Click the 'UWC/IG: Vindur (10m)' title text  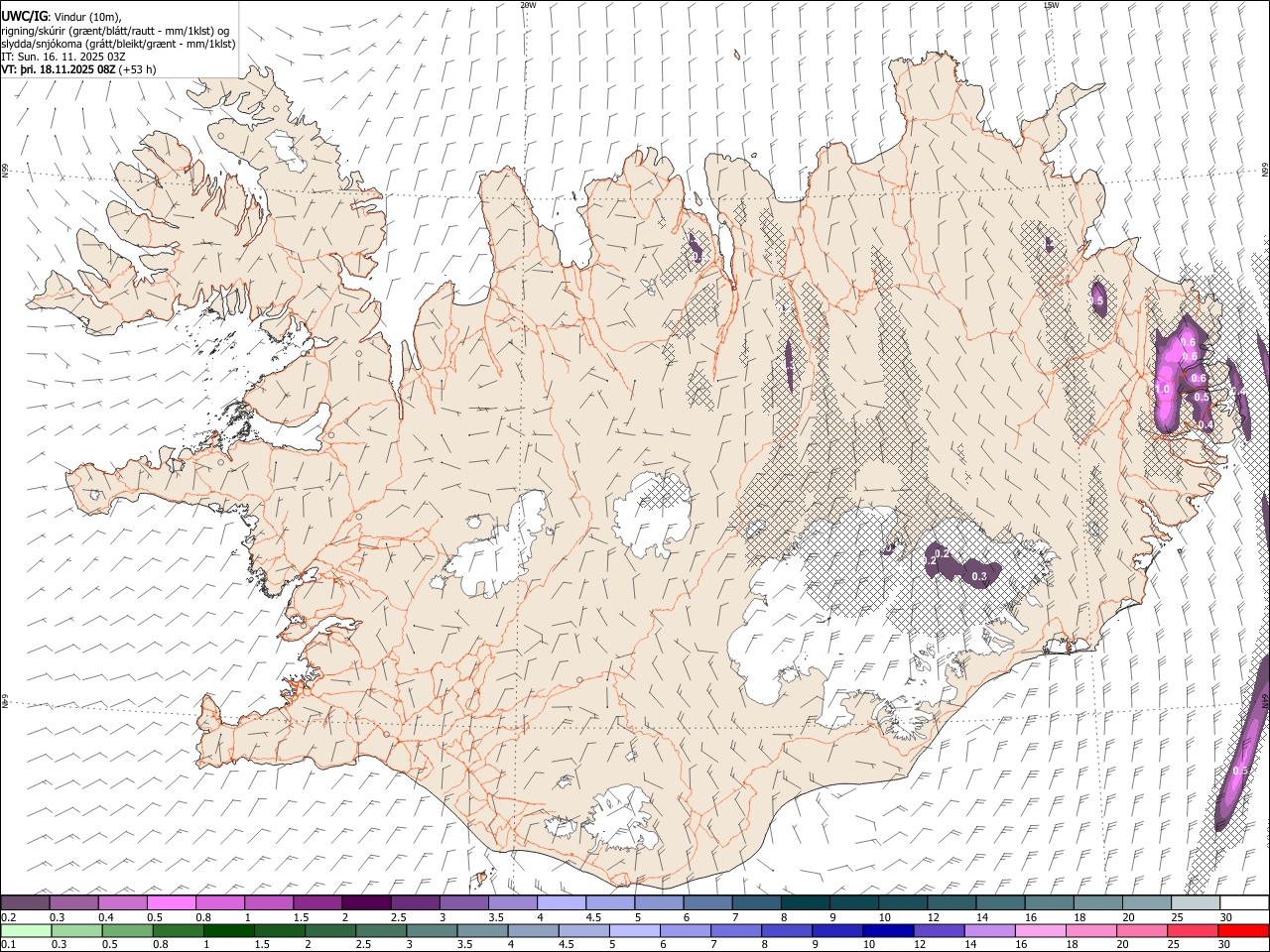tap(62, 16)
